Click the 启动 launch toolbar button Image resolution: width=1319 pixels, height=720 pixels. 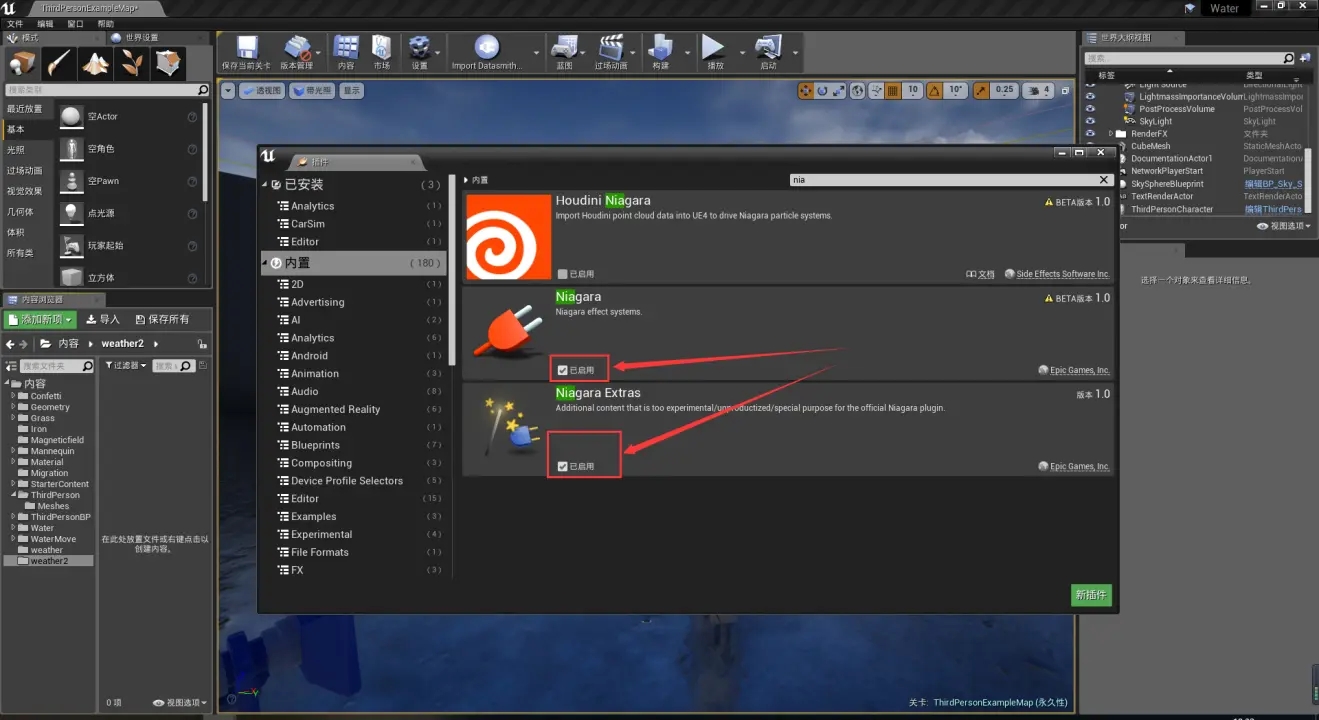click(x=768, y=53)
